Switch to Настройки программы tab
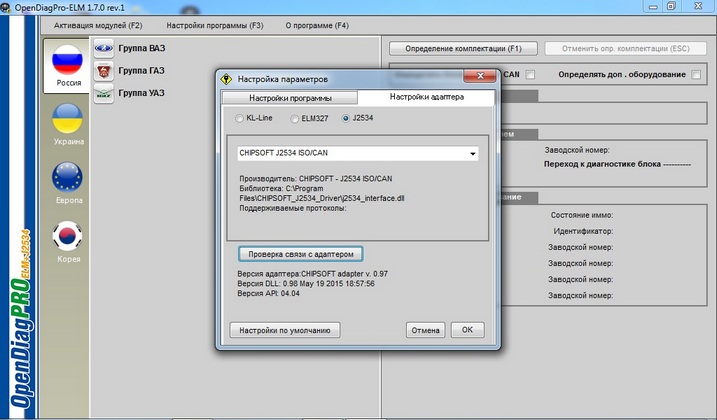Image resolution: width=717 pixels, height=420 pixels. click(x=290, y=98)
